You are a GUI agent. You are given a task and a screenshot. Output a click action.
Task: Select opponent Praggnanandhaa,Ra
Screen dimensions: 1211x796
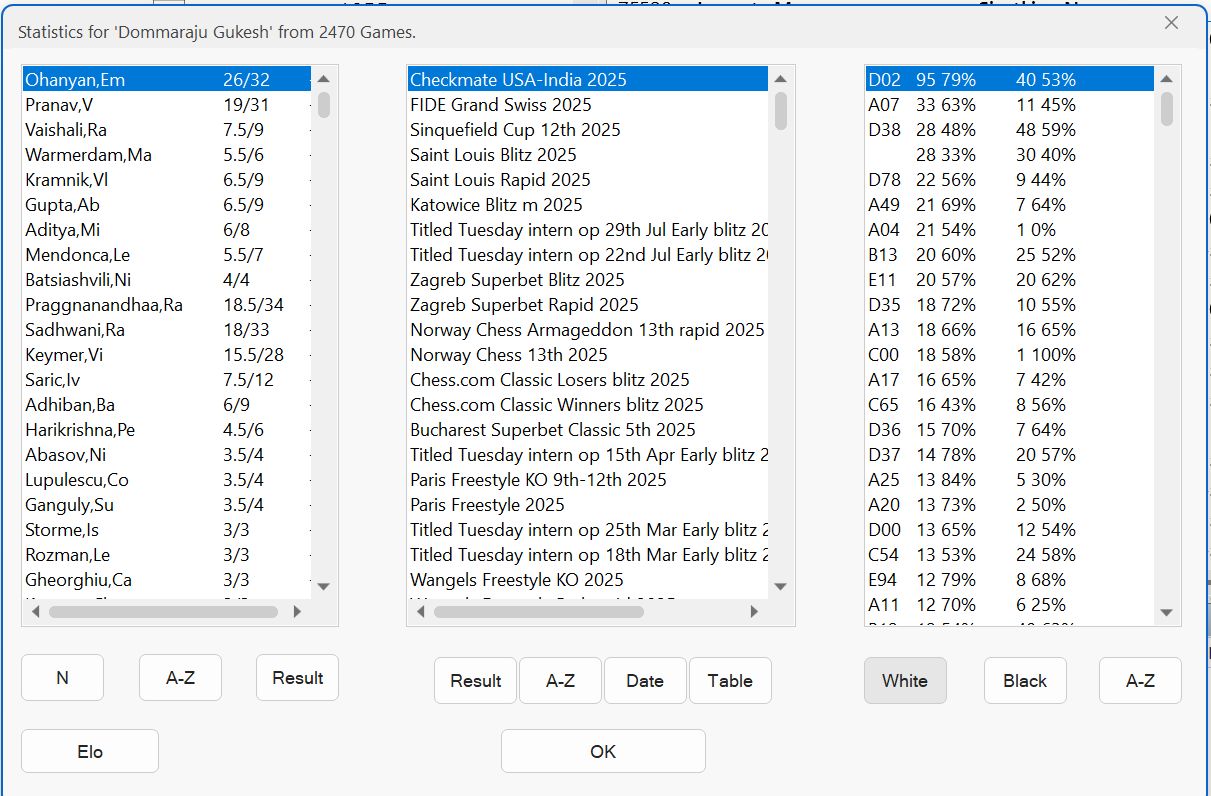(104, 305)
